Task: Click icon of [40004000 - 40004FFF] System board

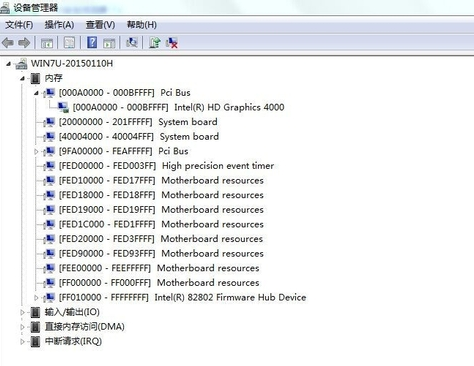Action: click(49, 137)
